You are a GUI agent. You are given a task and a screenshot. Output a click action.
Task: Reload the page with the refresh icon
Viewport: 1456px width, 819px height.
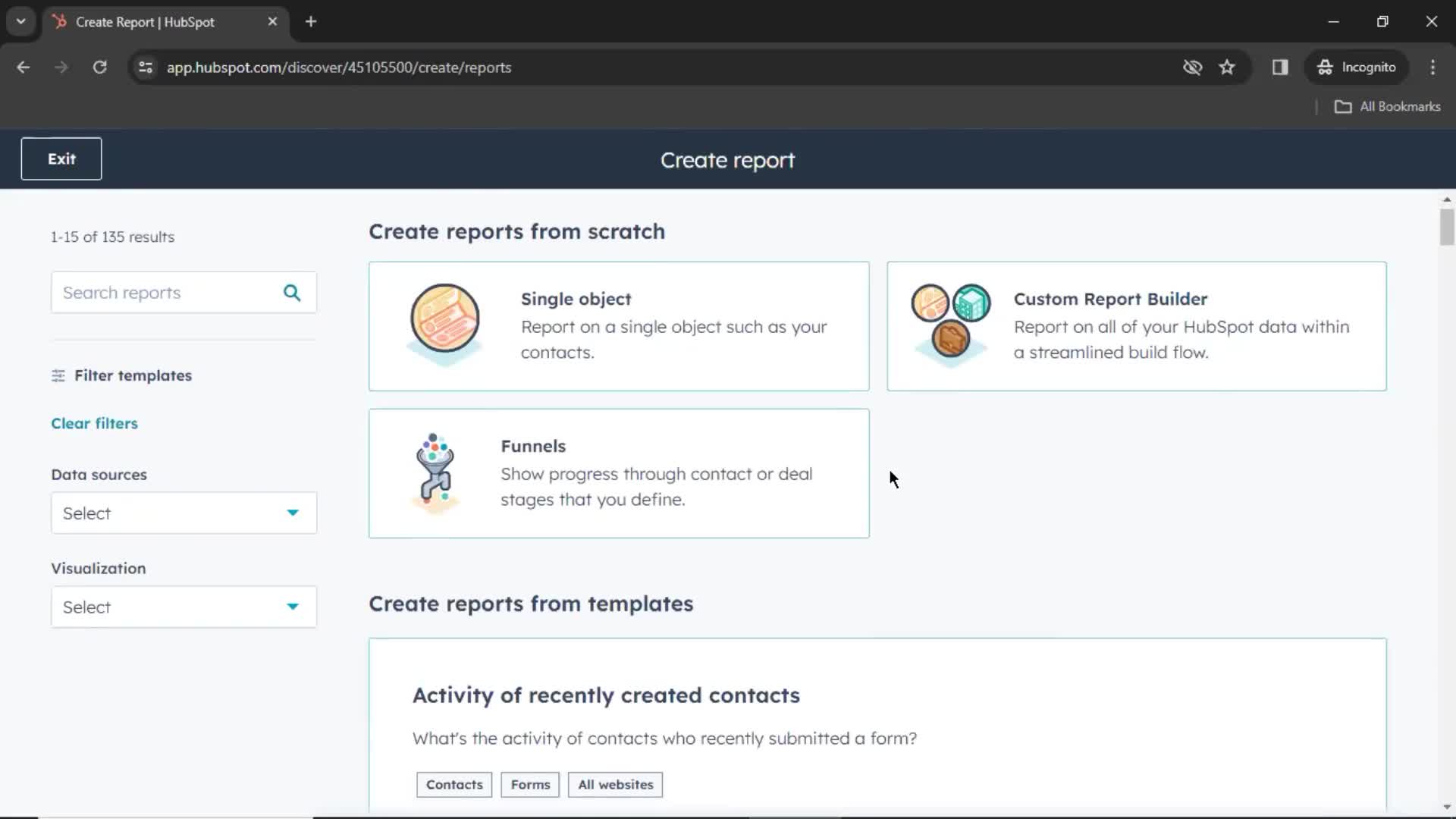[99, 67]
